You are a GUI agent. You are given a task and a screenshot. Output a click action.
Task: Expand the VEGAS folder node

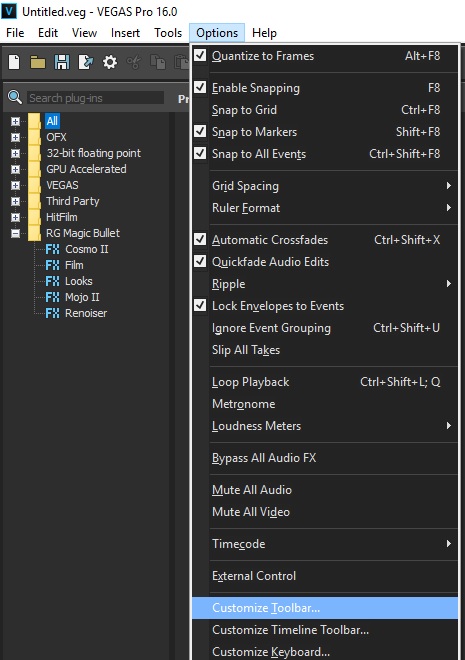click(16, 185)
